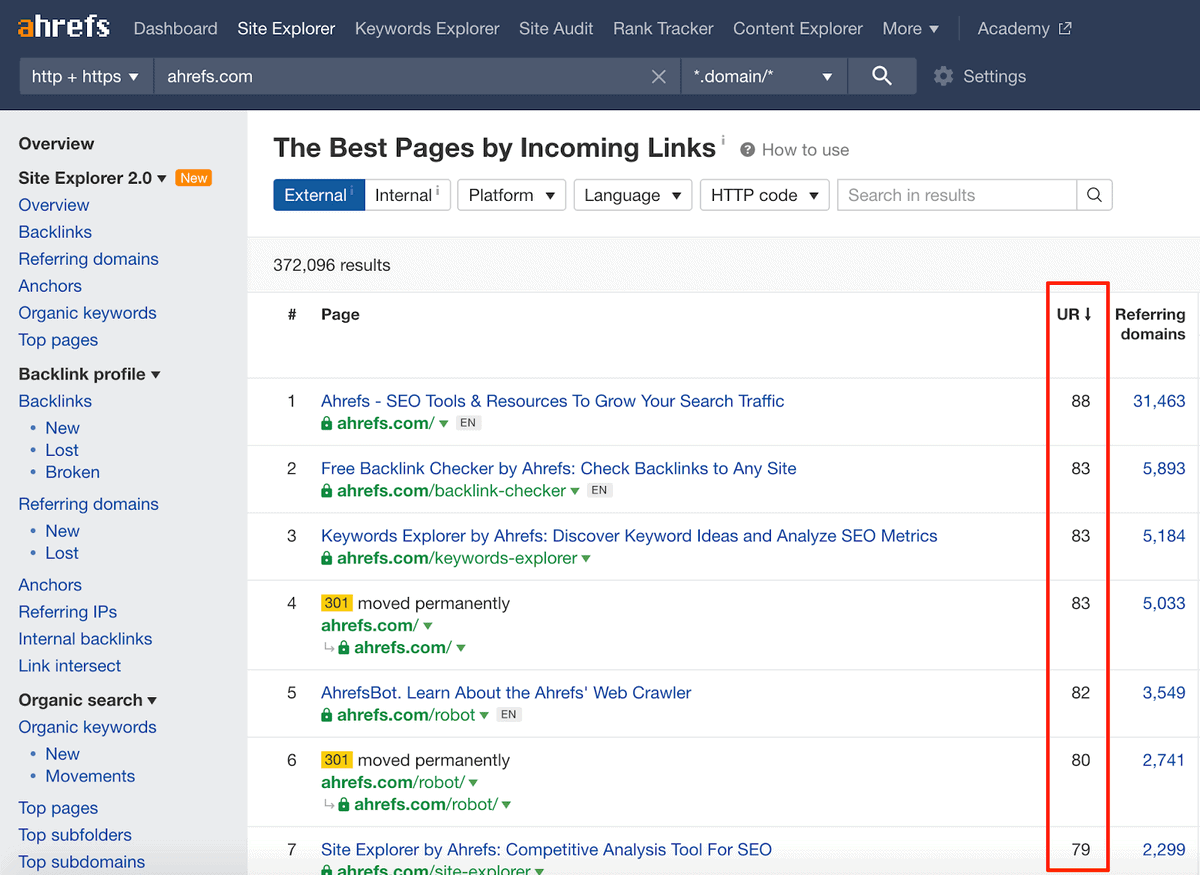Open Movements under Organic keywords
Screen dimensions: 1200x875
point(90,776)
